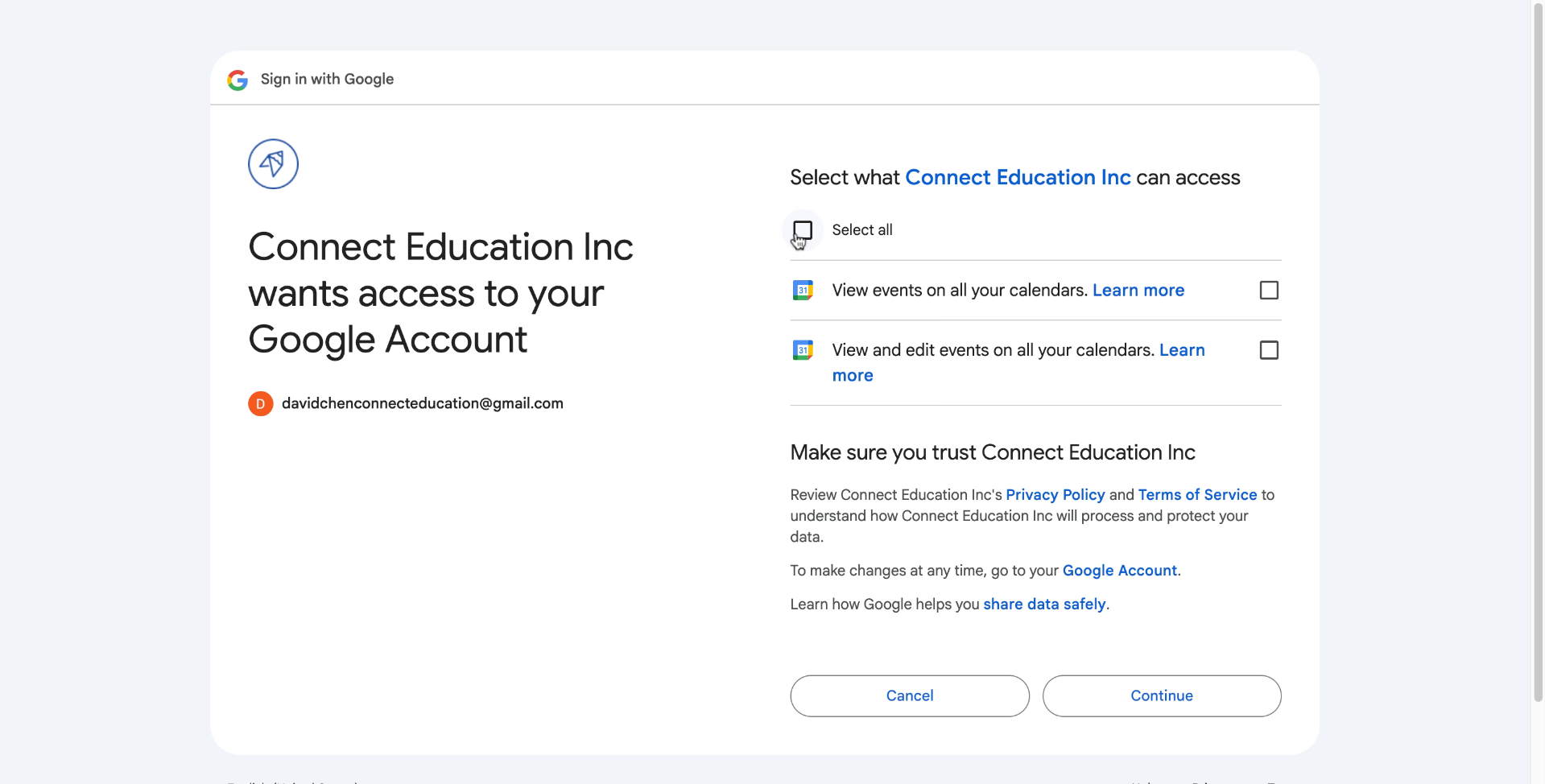Click the davidchenconnecteducation@gmail.com account email
Screen dimensions: 1545x784
[x=422, y=404]
